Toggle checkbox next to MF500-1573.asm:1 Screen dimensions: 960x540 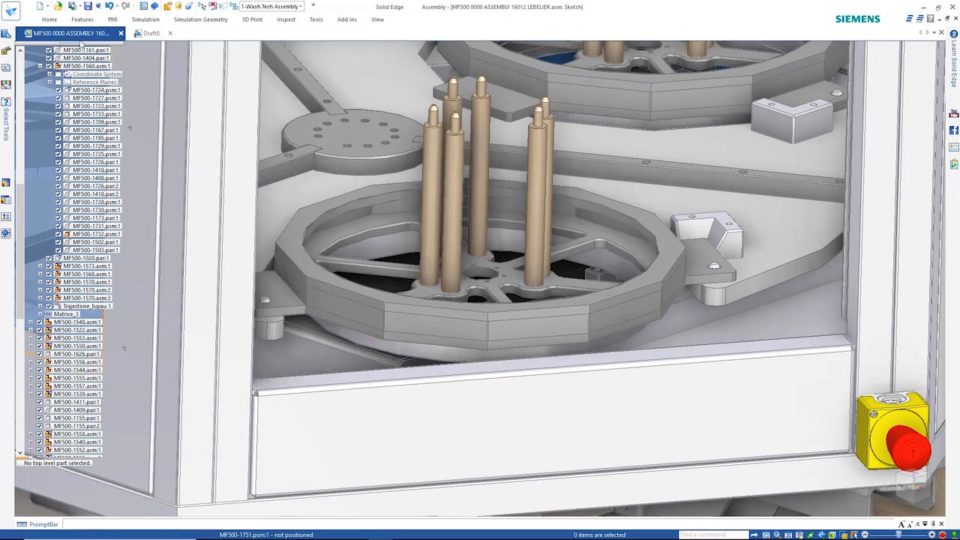pos(49,266)
